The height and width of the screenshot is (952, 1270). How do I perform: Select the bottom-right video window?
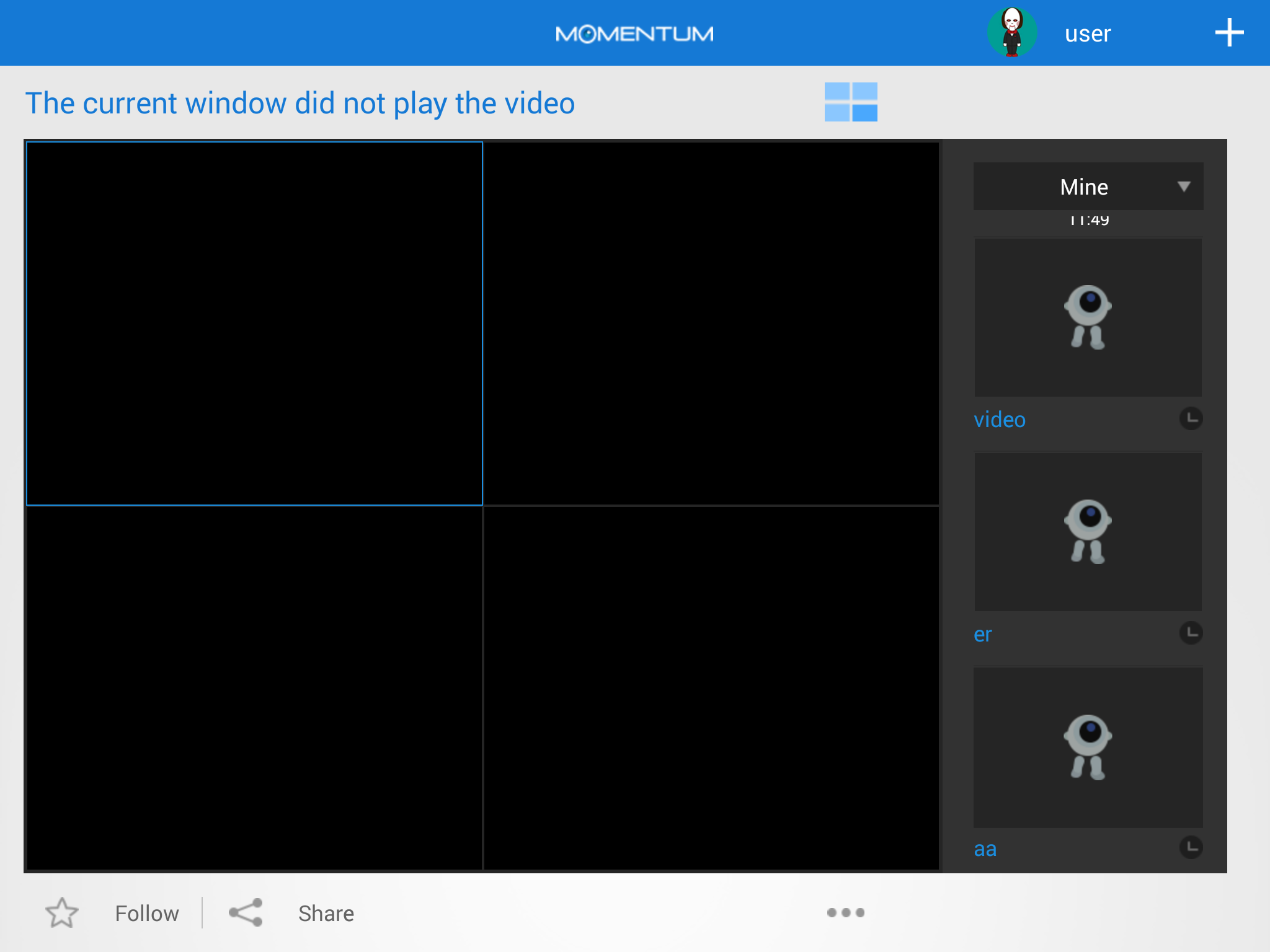(x=711, y=688)
